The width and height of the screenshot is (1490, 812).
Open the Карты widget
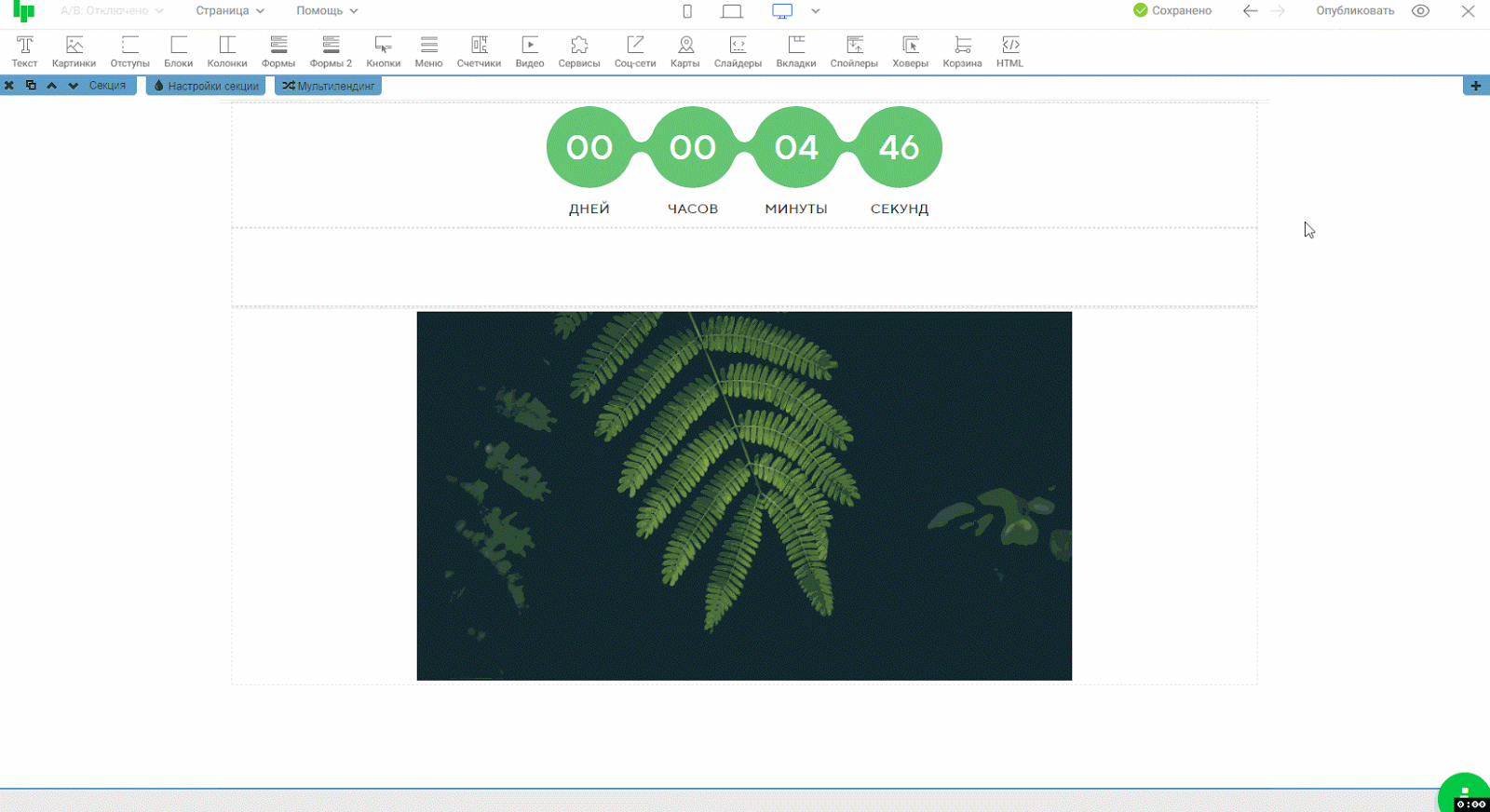pos(684,51)
